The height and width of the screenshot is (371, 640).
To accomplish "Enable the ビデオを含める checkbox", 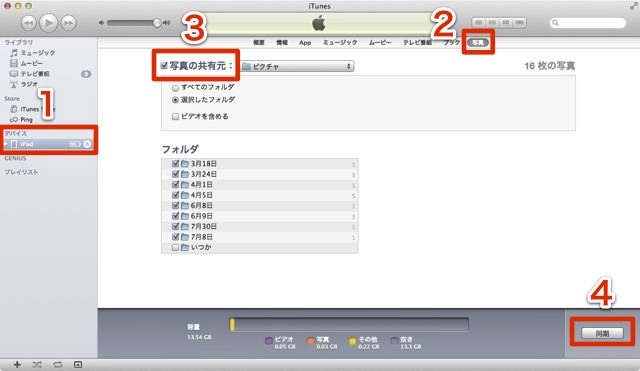I will point(176,117).
